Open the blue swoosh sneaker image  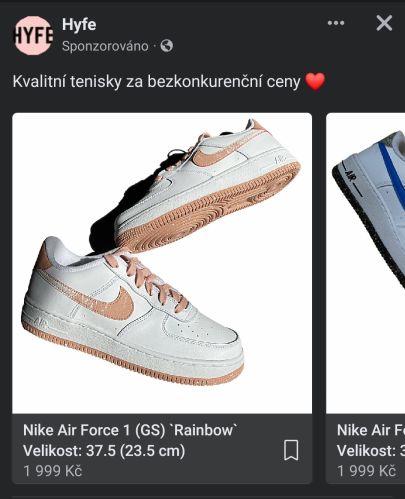[366, 263]
